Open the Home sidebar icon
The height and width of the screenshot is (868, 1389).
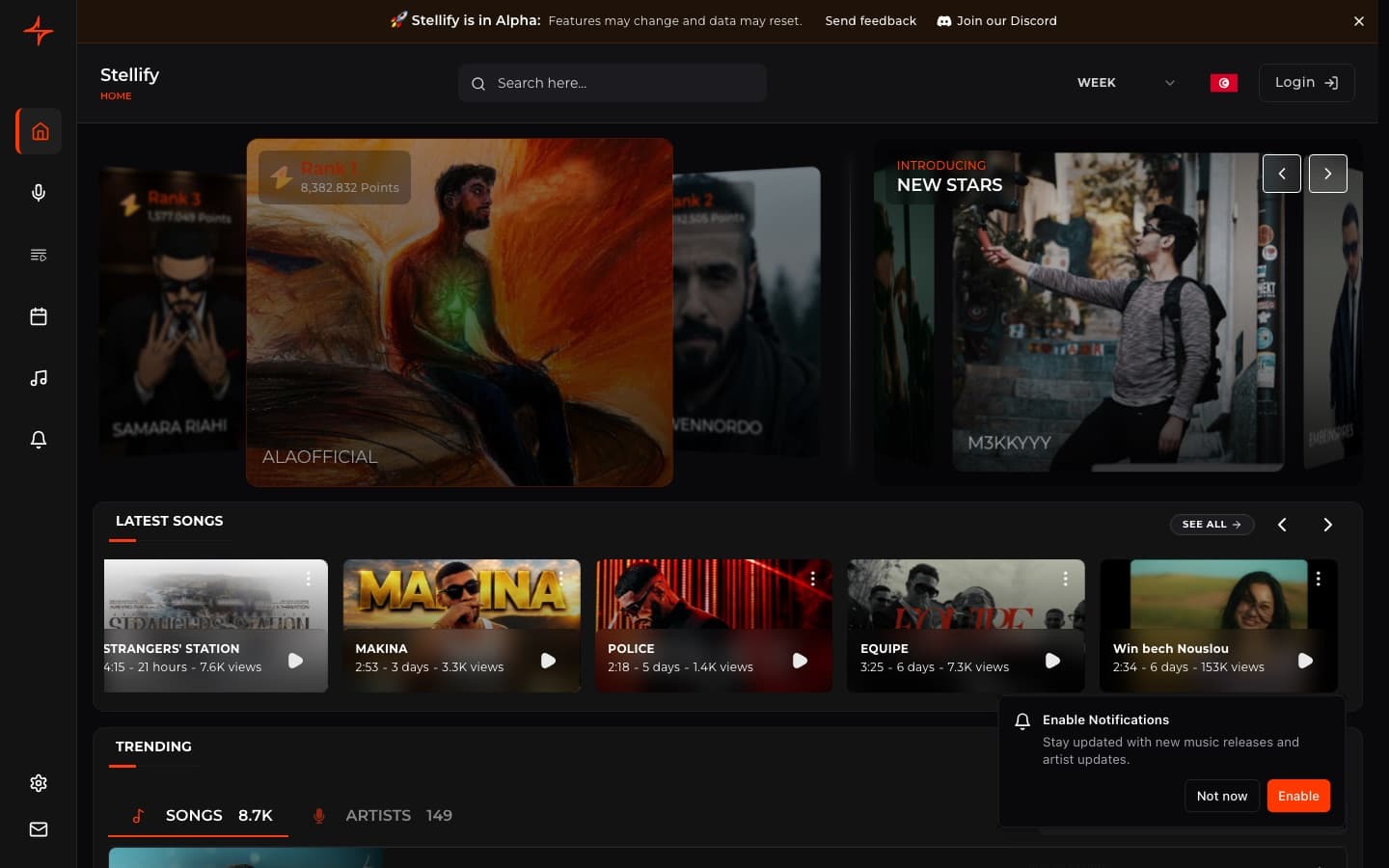[40, 131]
